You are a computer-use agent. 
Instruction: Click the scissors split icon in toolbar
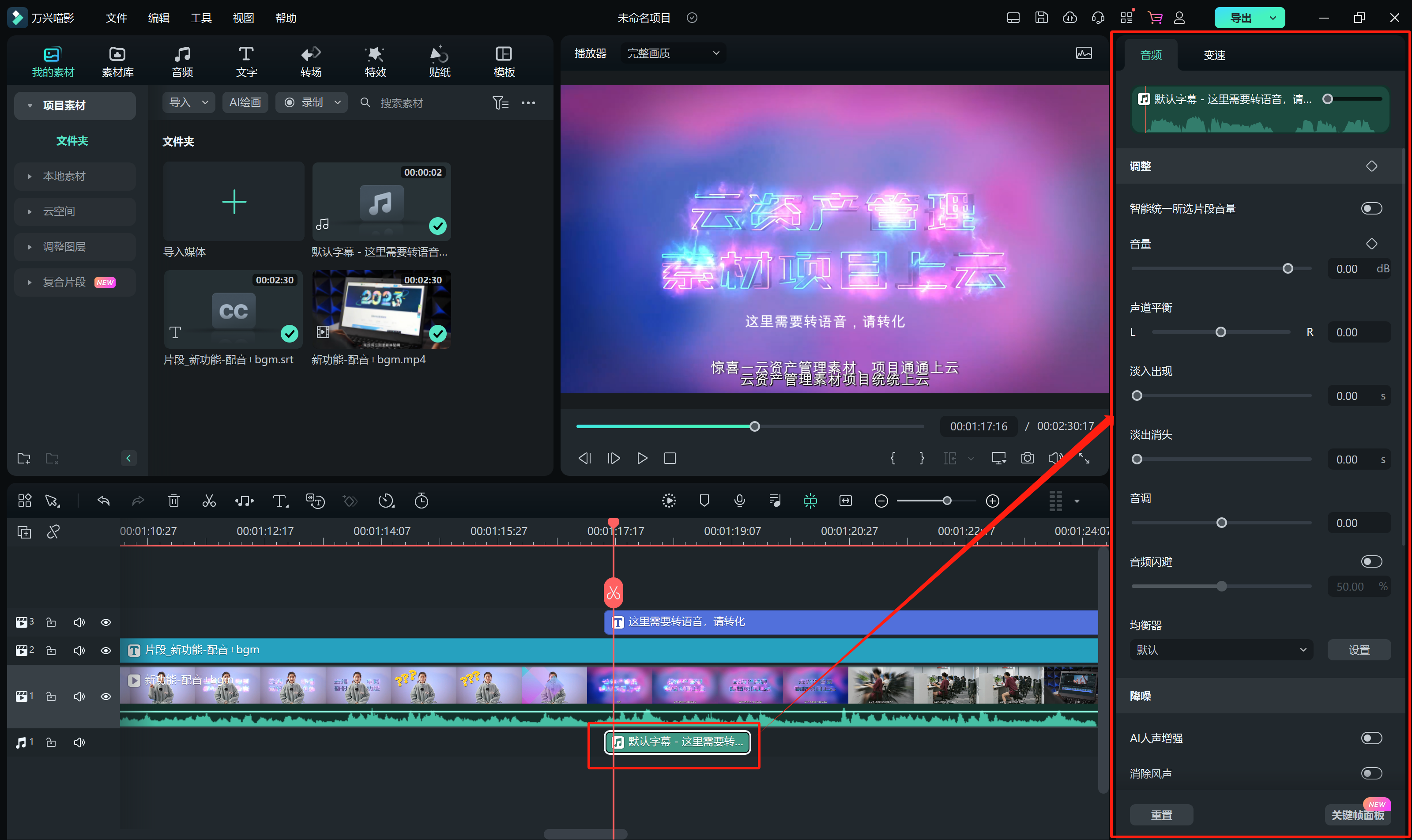[x=209, y=501]
